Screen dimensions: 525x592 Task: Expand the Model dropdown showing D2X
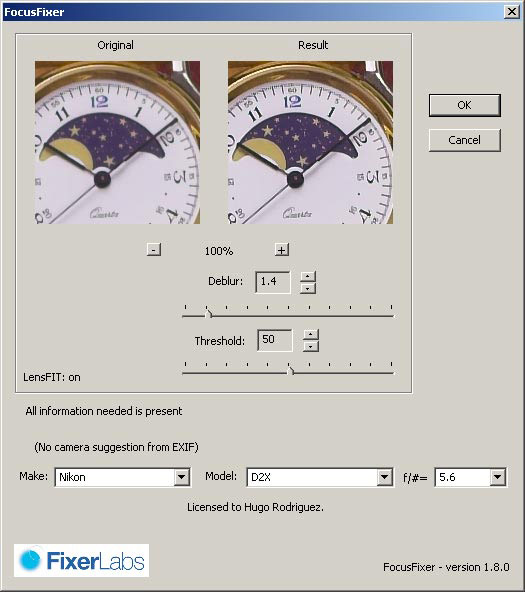click(x=384, y=477)
